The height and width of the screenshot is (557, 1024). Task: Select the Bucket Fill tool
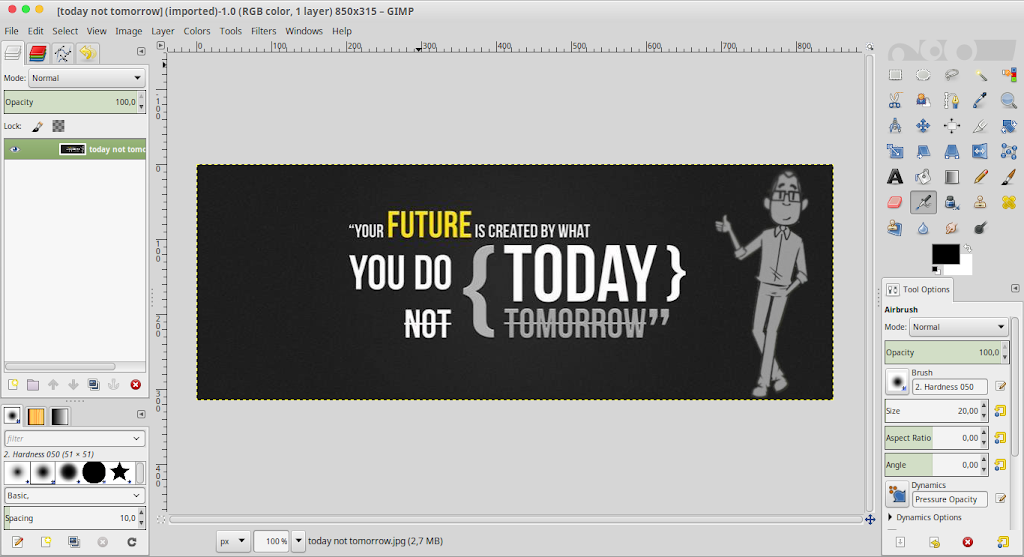923,177
